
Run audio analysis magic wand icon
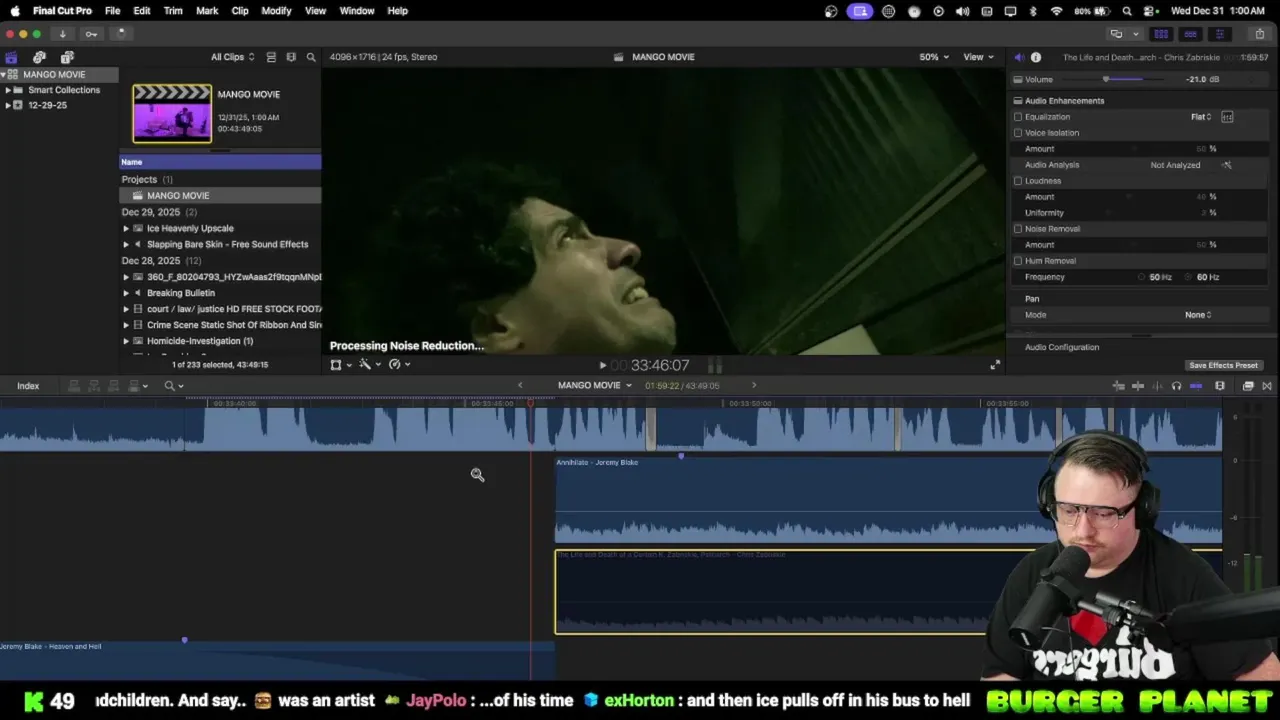(1227, 165)
